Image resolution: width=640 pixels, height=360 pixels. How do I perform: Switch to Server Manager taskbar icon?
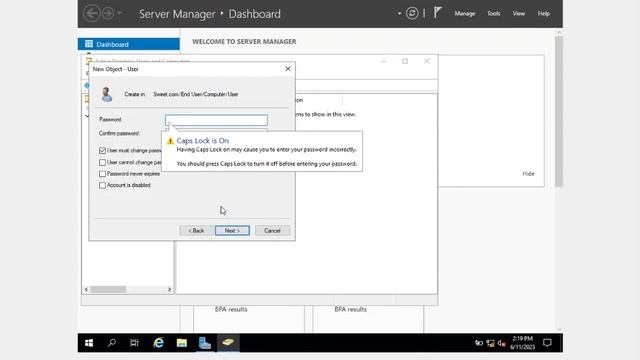205,343
